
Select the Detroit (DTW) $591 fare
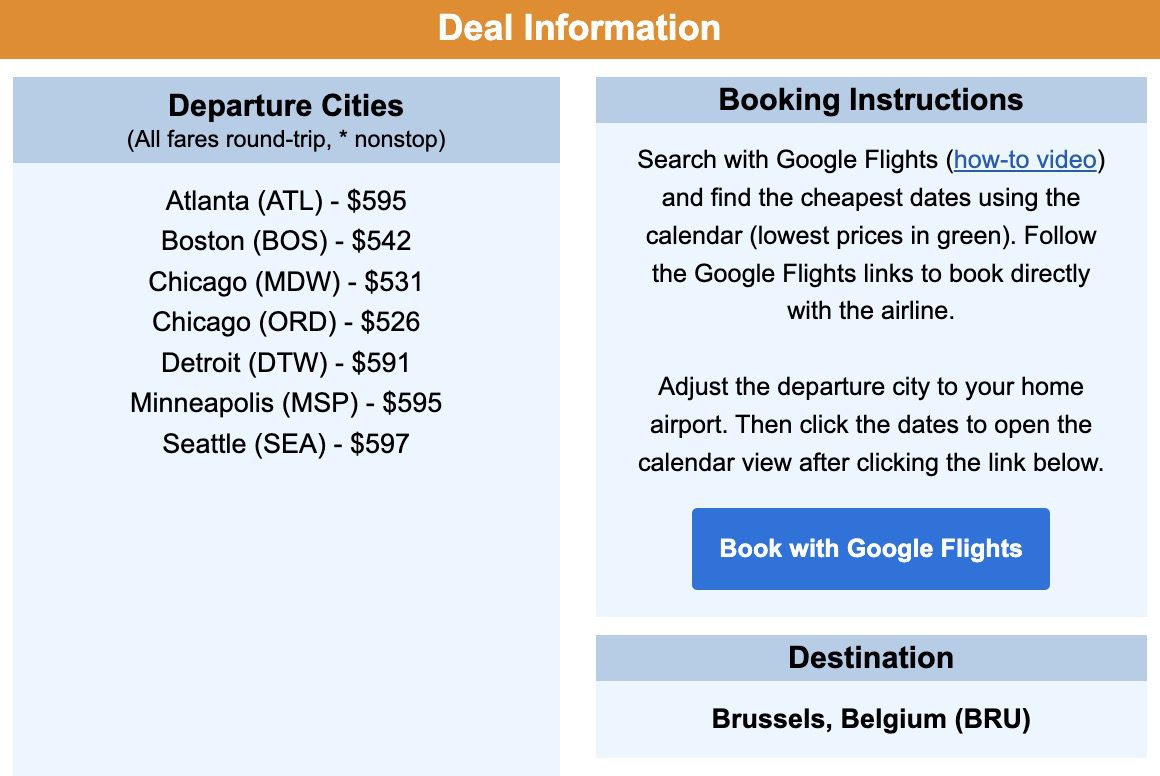[x=285, y=363]
